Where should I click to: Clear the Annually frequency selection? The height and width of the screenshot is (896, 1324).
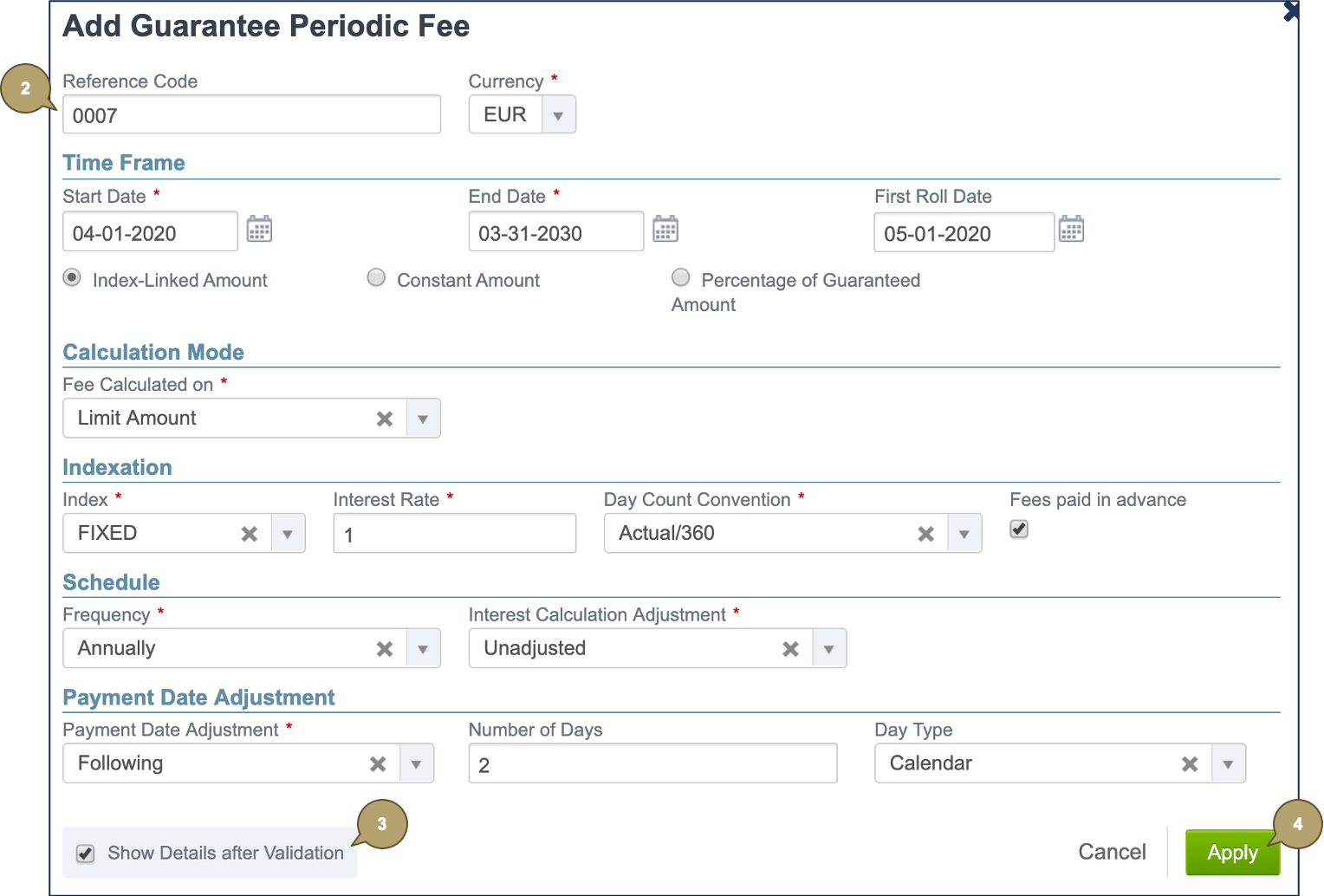click(385, 649)
